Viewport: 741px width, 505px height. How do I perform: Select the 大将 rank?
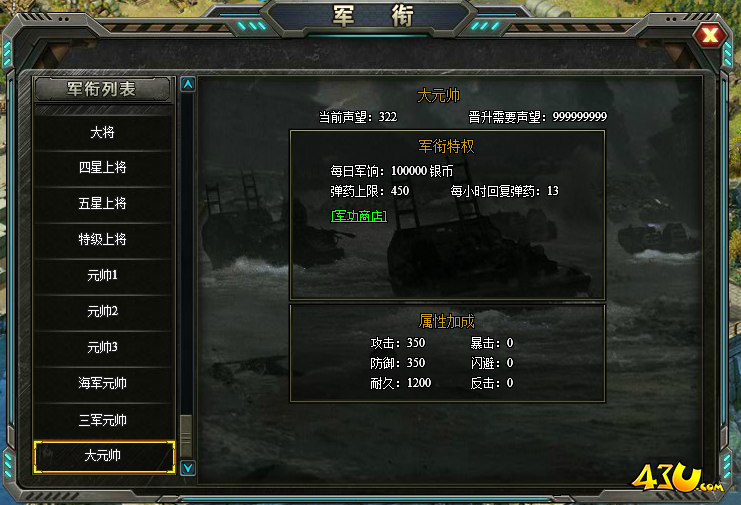click(103, 132)
